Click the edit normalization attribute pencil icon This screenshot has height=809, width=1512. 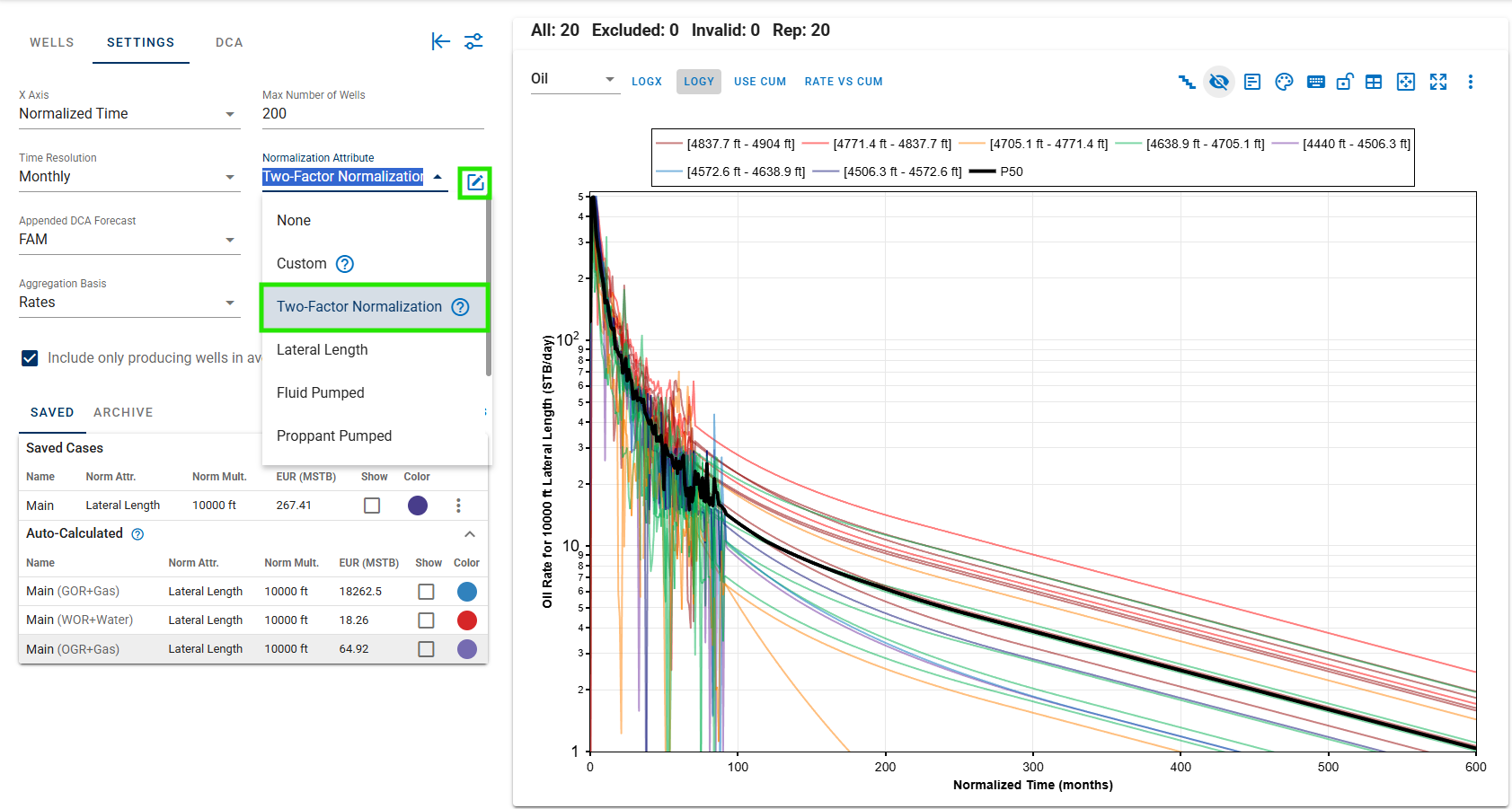pos(474,183)
